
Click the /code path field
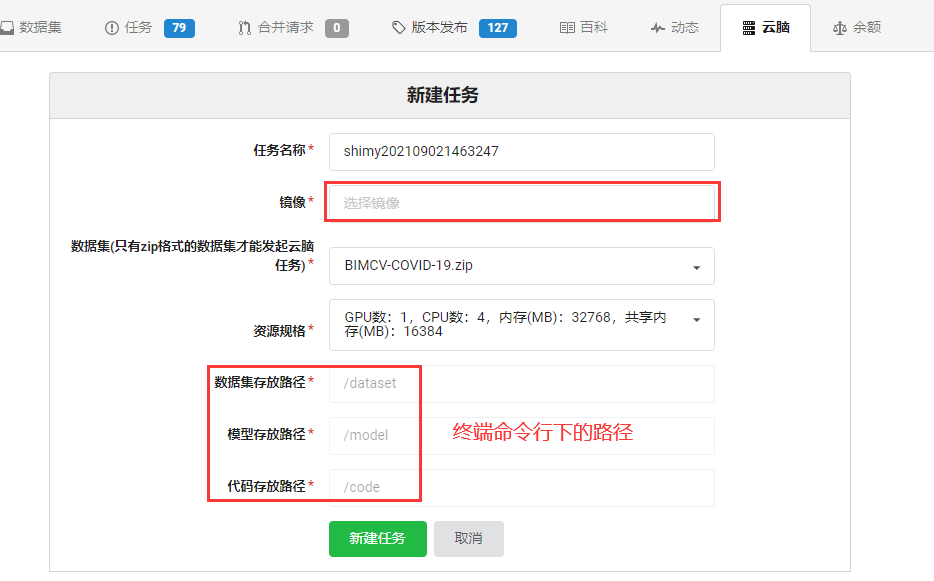tap(522, 487)
